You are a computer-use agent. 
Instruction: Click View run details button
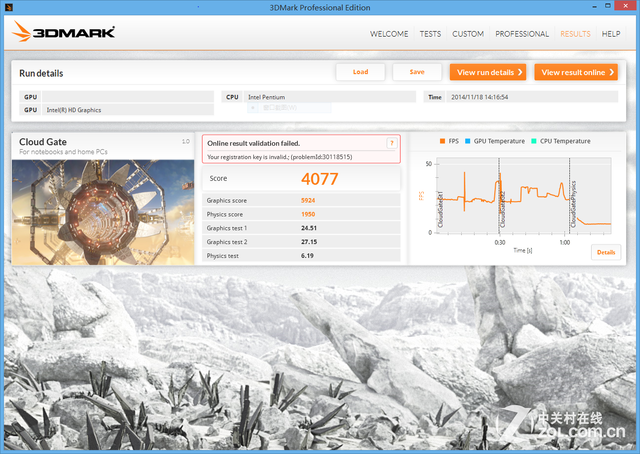tap(488, 72)
